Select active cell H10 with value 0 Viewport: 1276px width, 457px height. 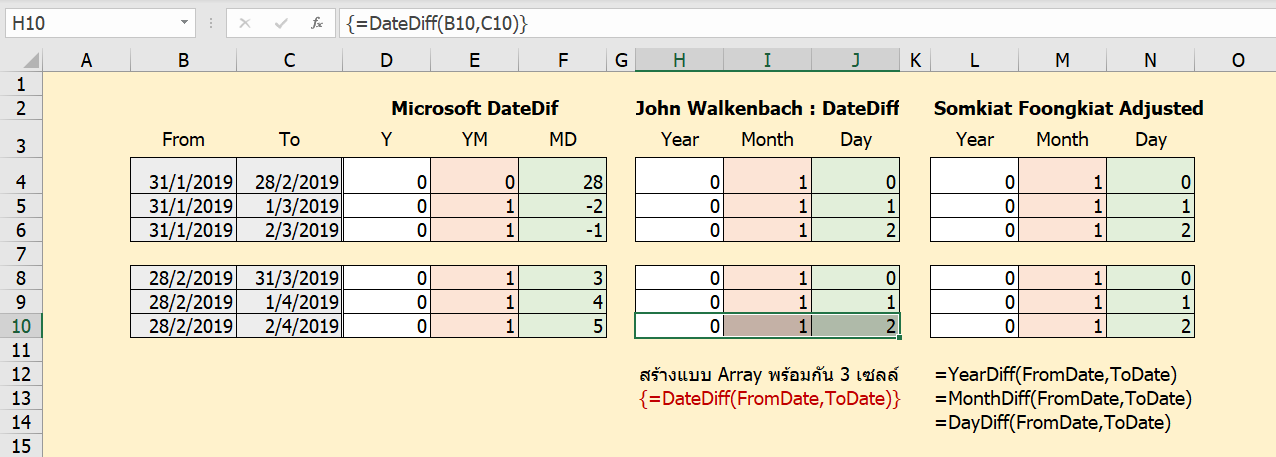(x=680, y=325)
